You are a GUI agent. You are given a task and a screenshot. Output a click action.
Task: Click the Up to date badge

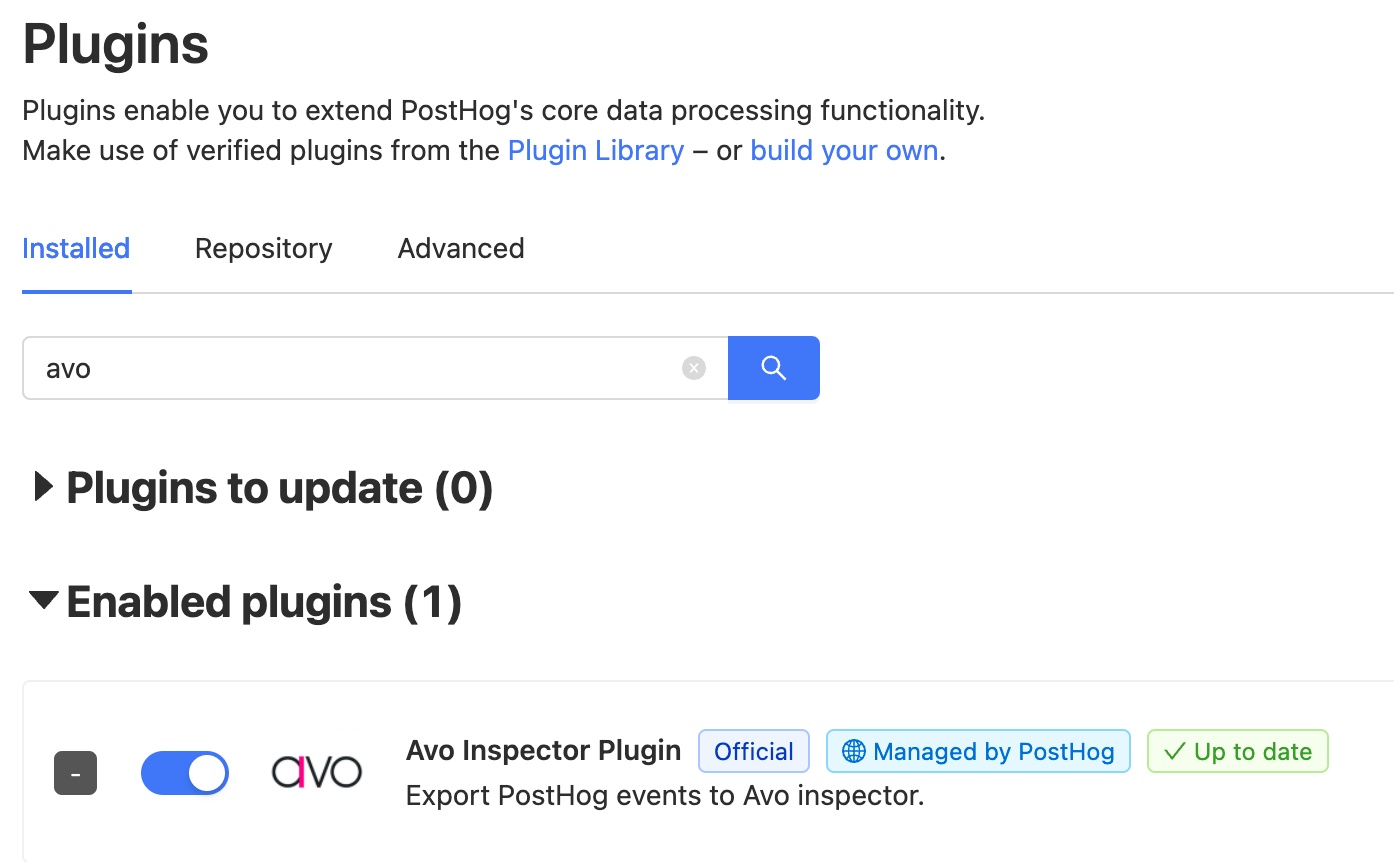(x=1237, y=751)
